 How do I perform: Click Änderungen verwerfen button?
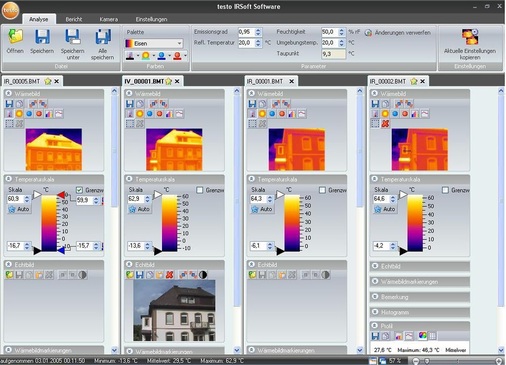(398, 33)
